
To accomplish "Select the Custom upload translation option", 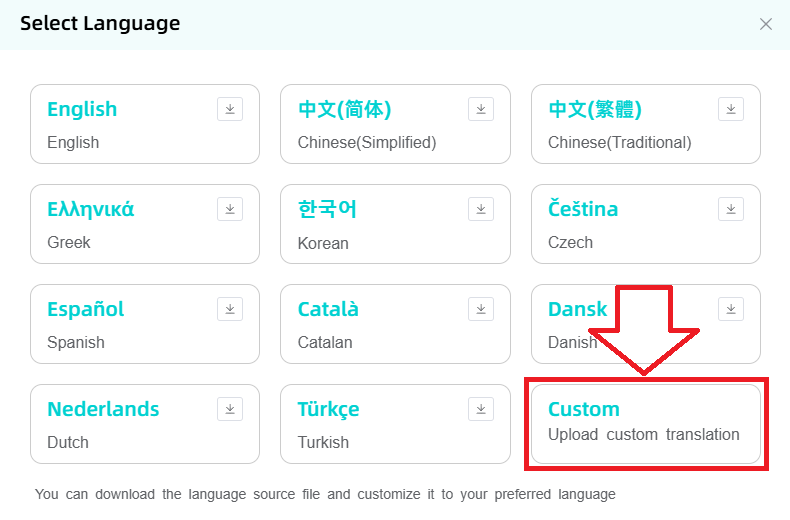I will tap(645, 424).
